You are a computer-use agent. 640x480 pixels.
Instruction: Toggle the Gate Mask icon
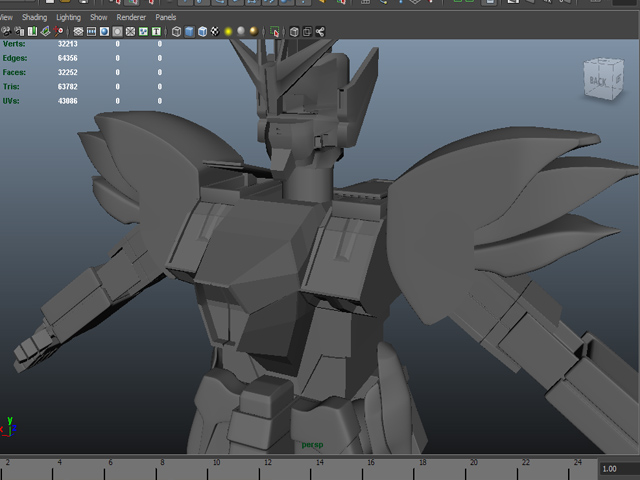pos(118,31)
